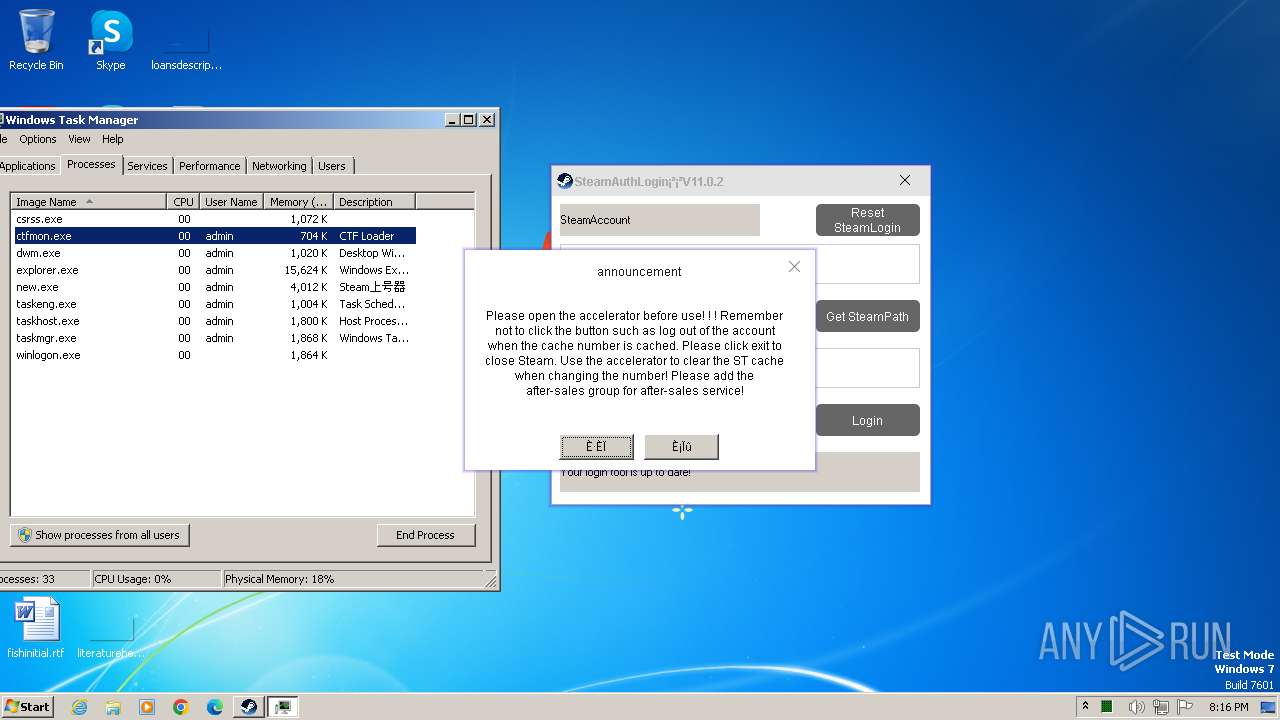Open Action Center flag icon
Screen dimensions: 1280x720
tap(1185, 707)
